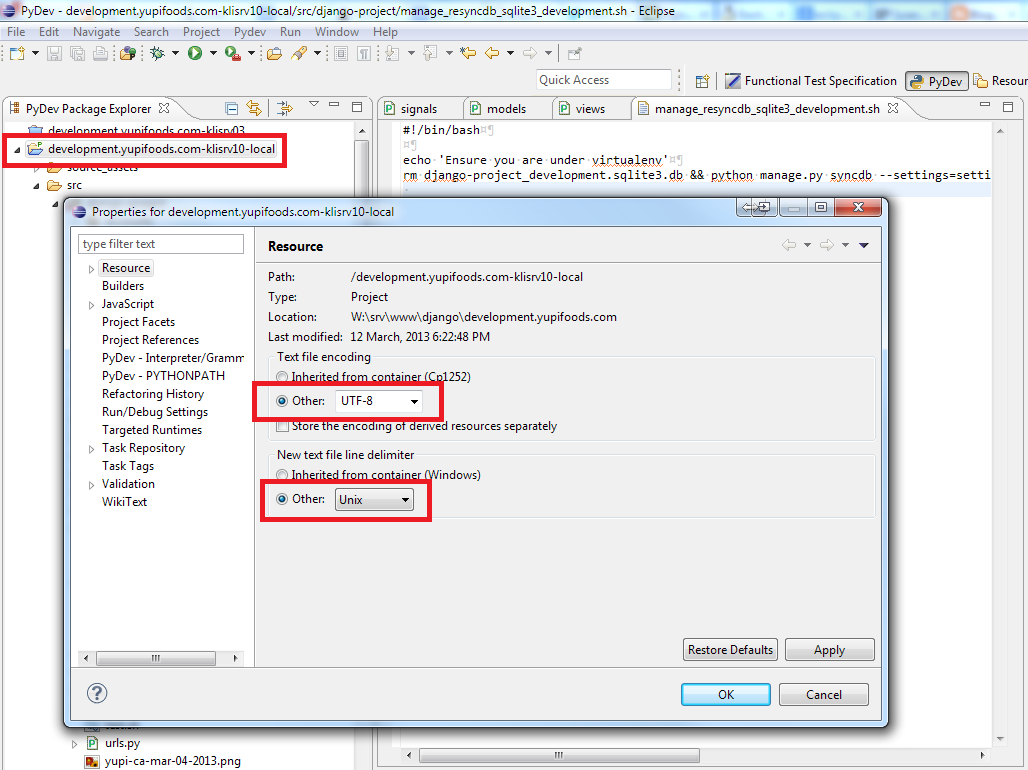The height and width of the screenshot is (770, 1028).
Task: Click the properties tree horizontal scrollbar
Action: pos(156,658)
